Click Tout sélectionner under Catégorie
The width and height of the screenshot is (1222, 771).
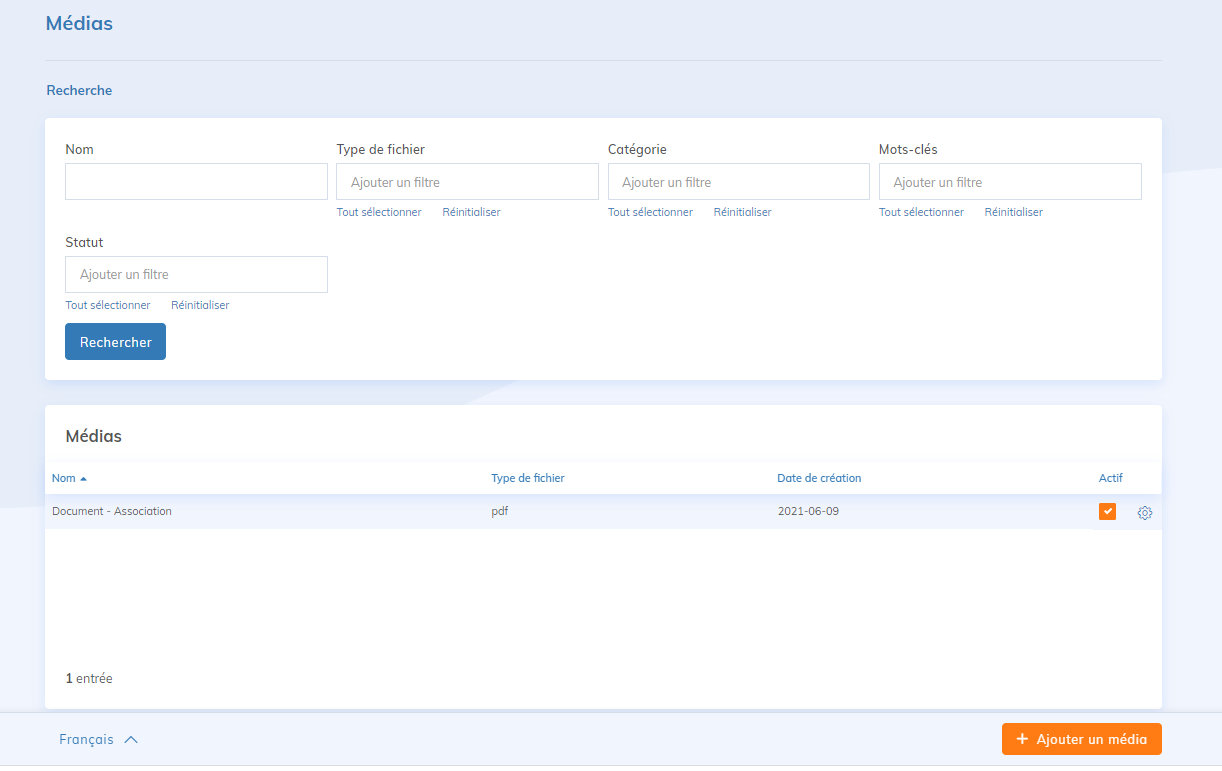(x=650, y=212)
